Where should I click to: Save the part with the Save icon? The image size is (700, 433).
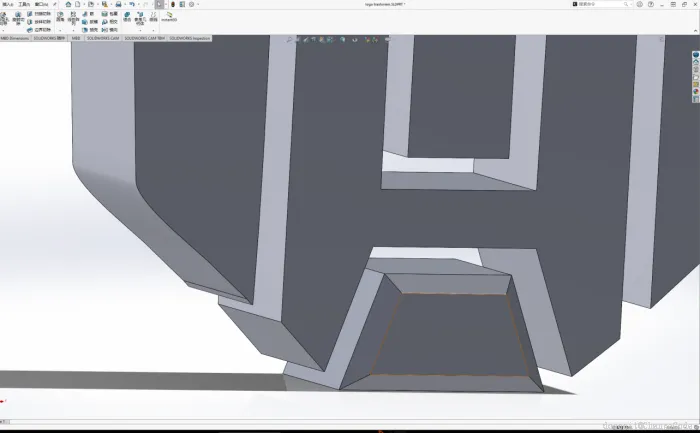104,4
